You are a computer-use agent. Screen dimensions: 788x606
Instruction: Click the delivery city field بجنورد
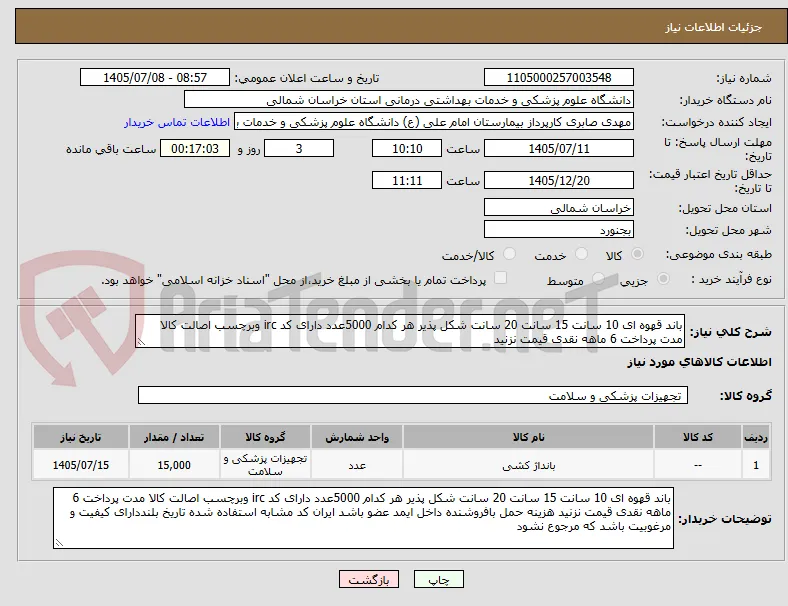tap(559, 230)
